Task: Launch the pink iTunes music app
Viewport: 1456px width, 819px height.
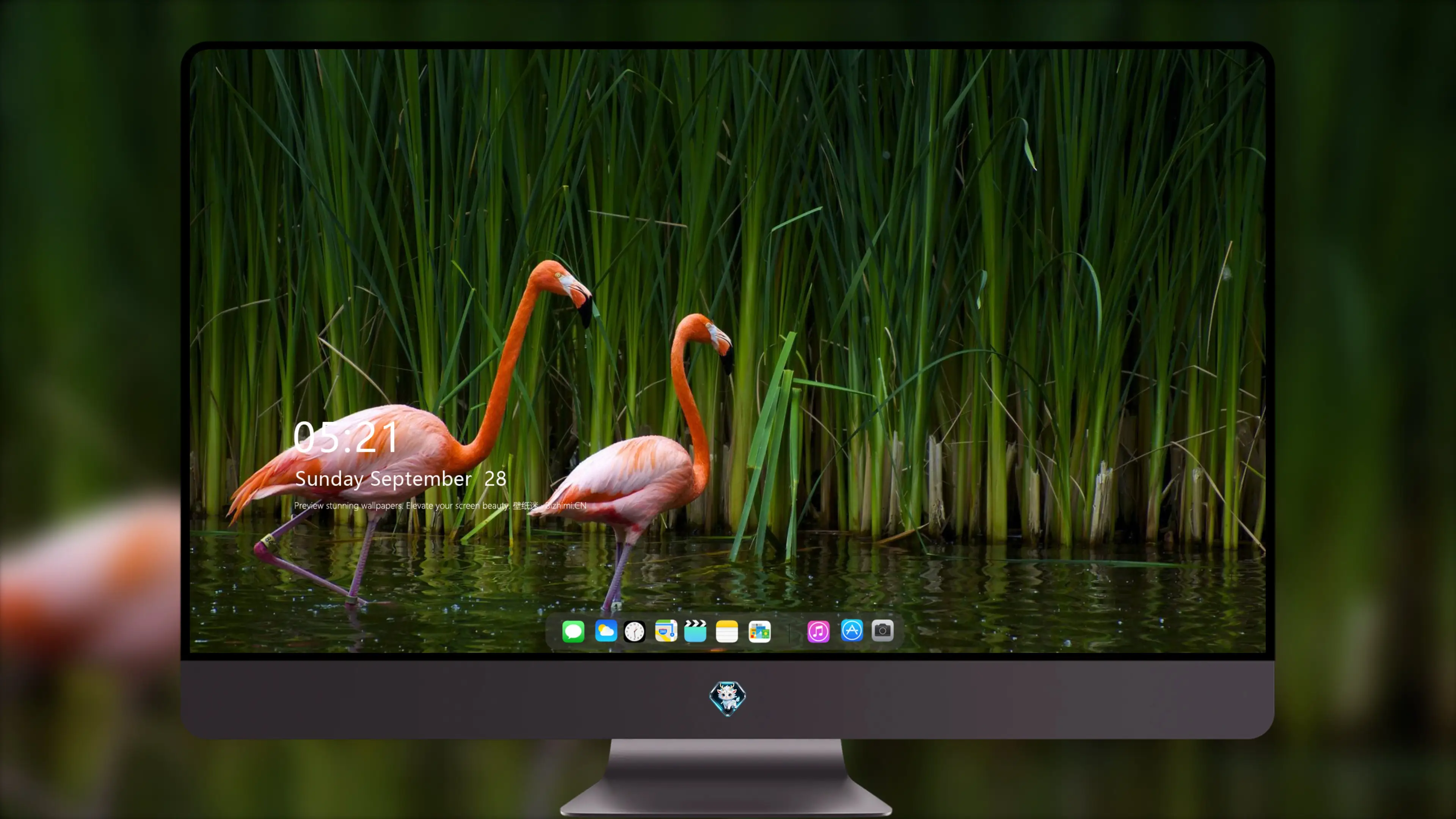Action: click(x=819, y=631)
